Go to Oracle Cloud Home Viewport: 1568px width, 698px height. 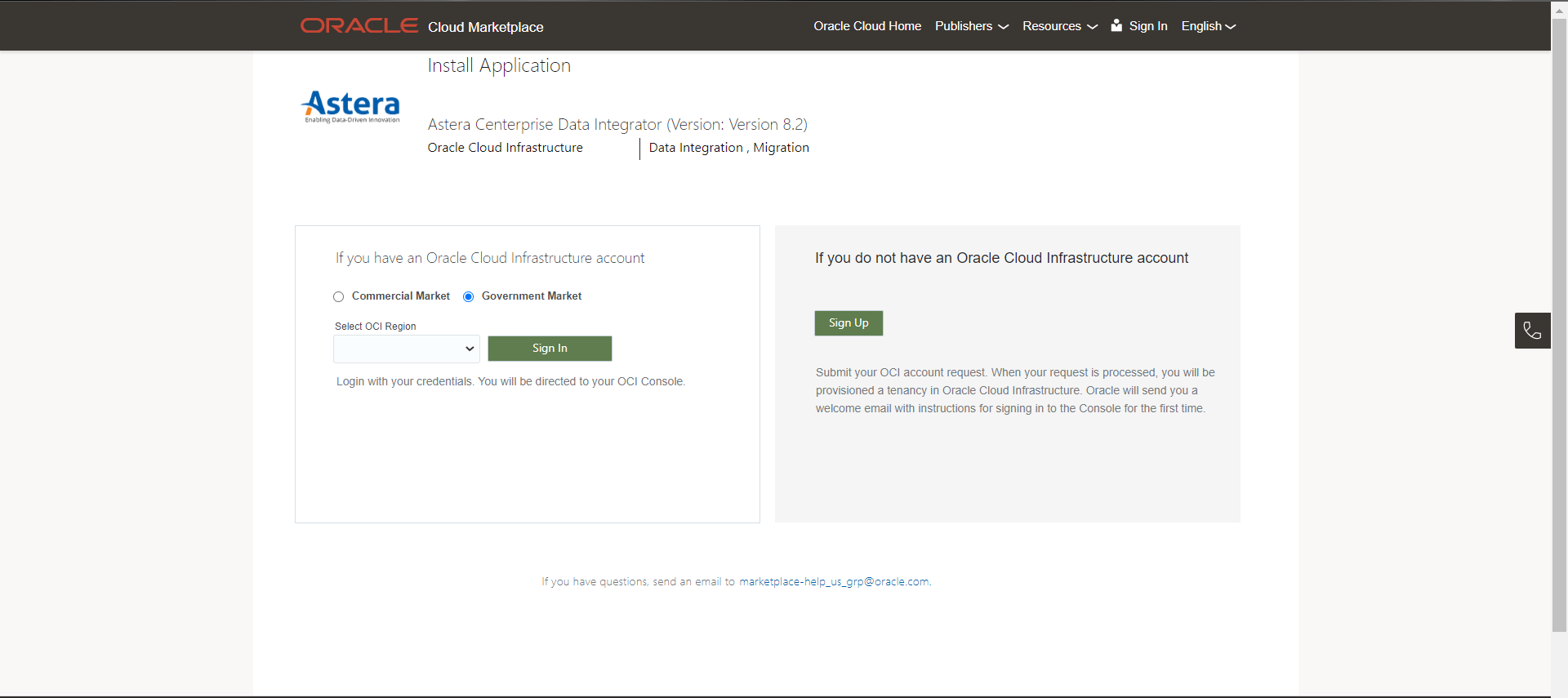point(866,26)
